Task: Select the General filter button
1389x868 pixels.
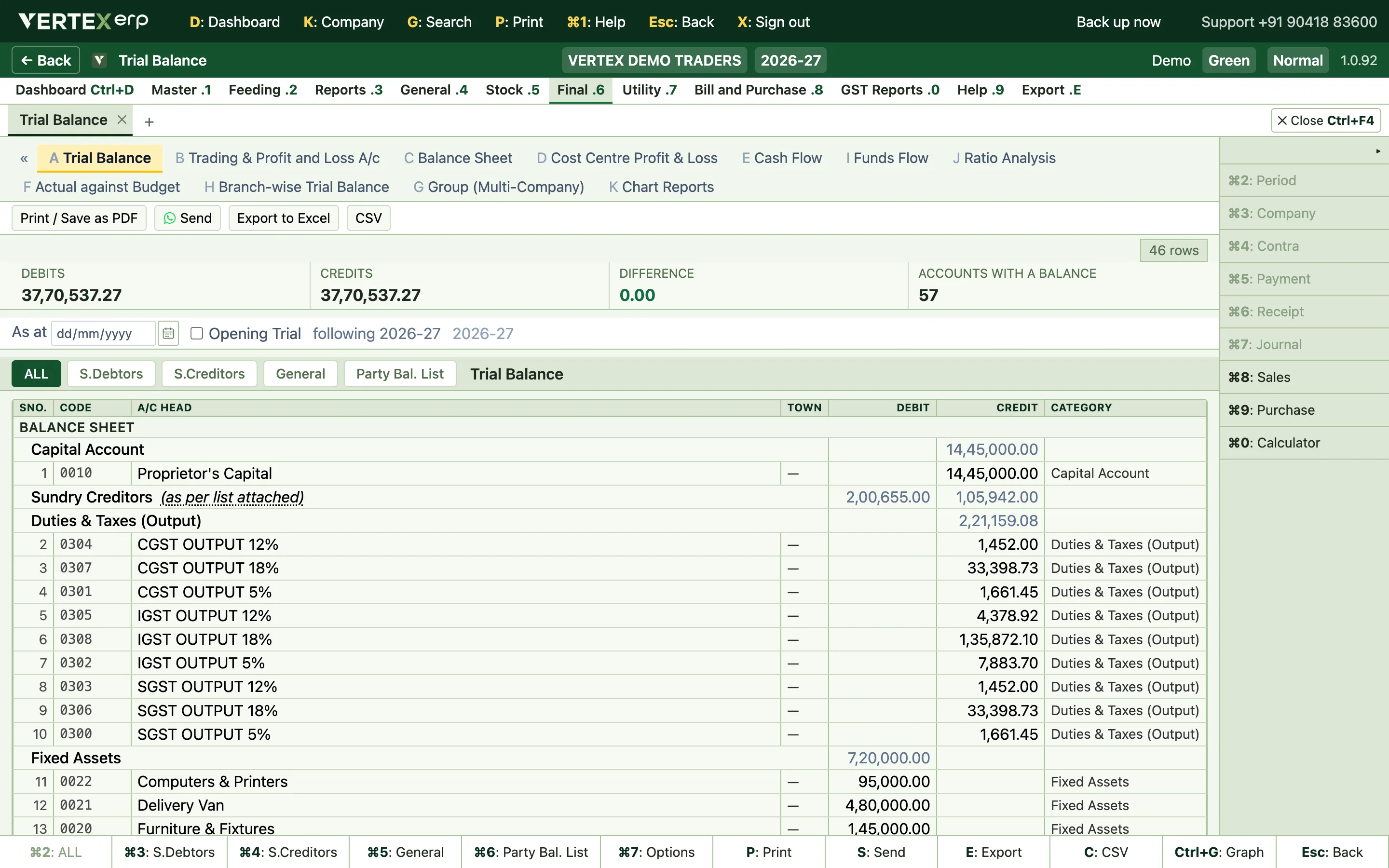Action: click(301, 374)
